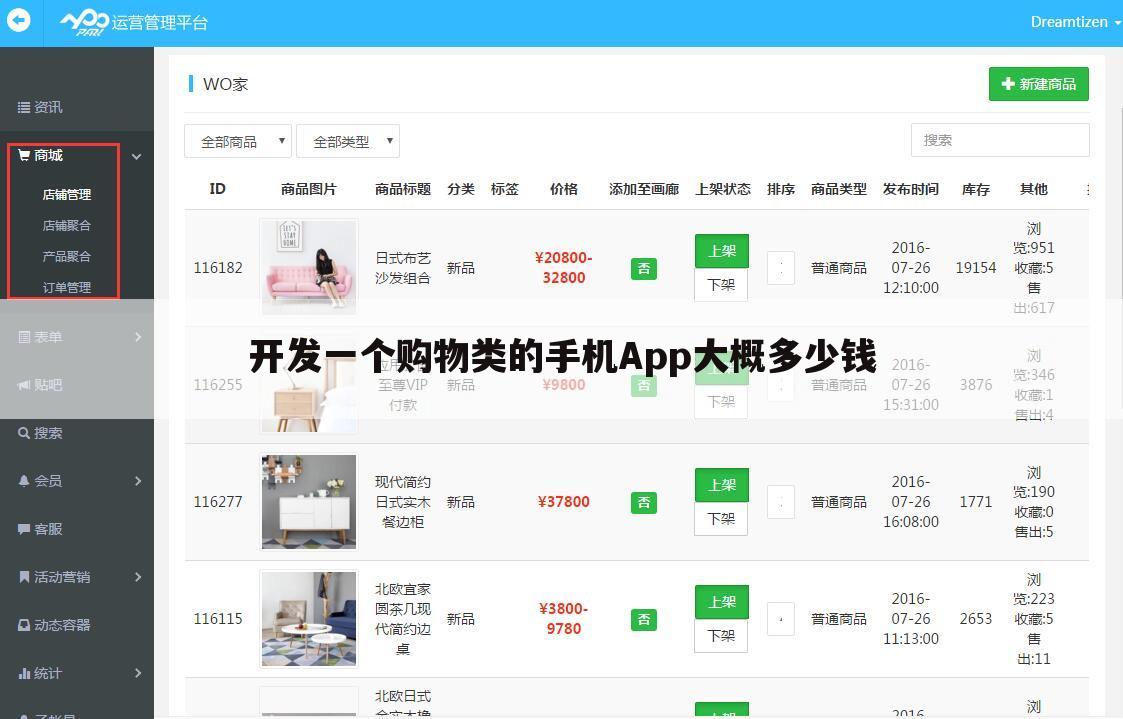This screenshot has height=719, width=1123.
Task: Expand the 统计 submenu arrow
Action: coord(138,672)
